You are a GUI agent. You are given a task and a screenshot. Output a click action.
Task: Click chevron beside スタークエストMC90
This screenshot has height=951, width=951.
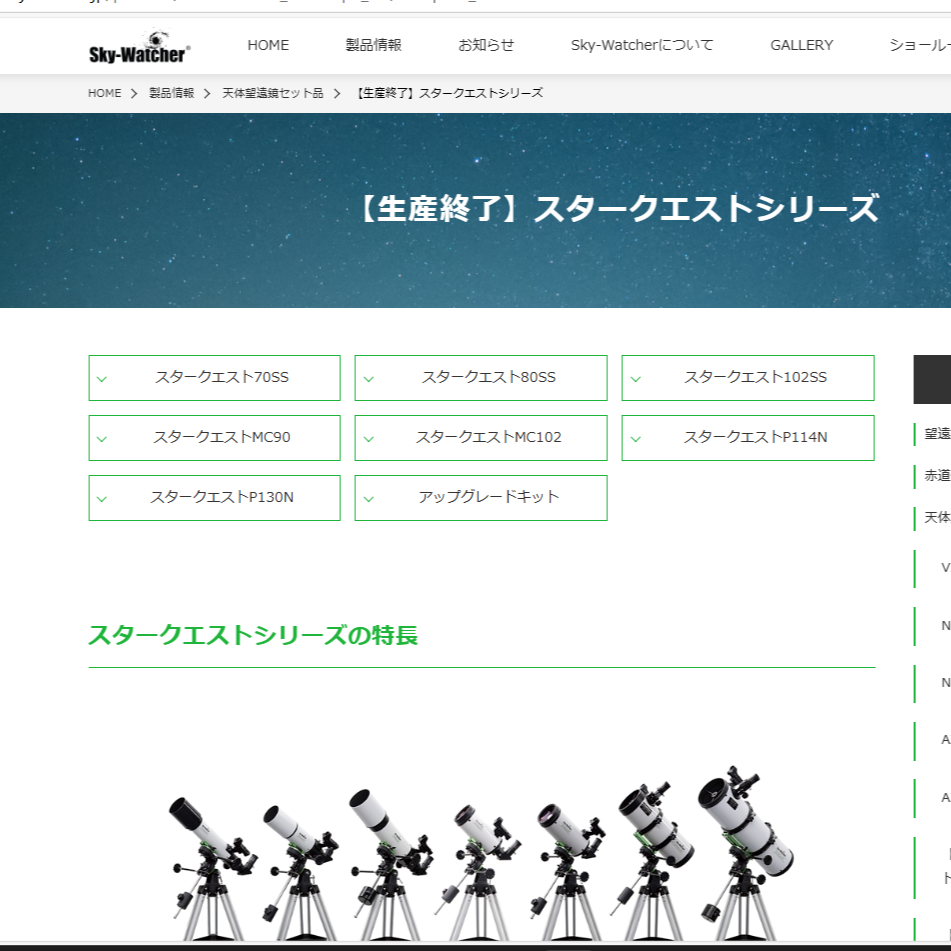[102, 439]
